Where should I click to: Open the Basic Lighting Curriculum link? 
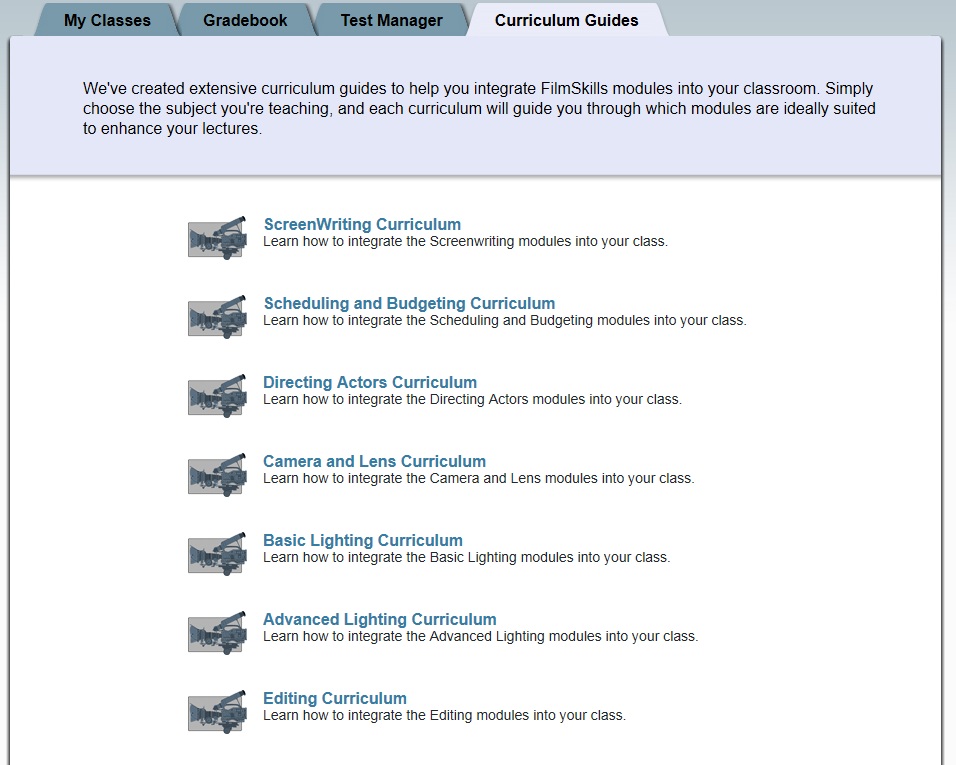point(363,540)
